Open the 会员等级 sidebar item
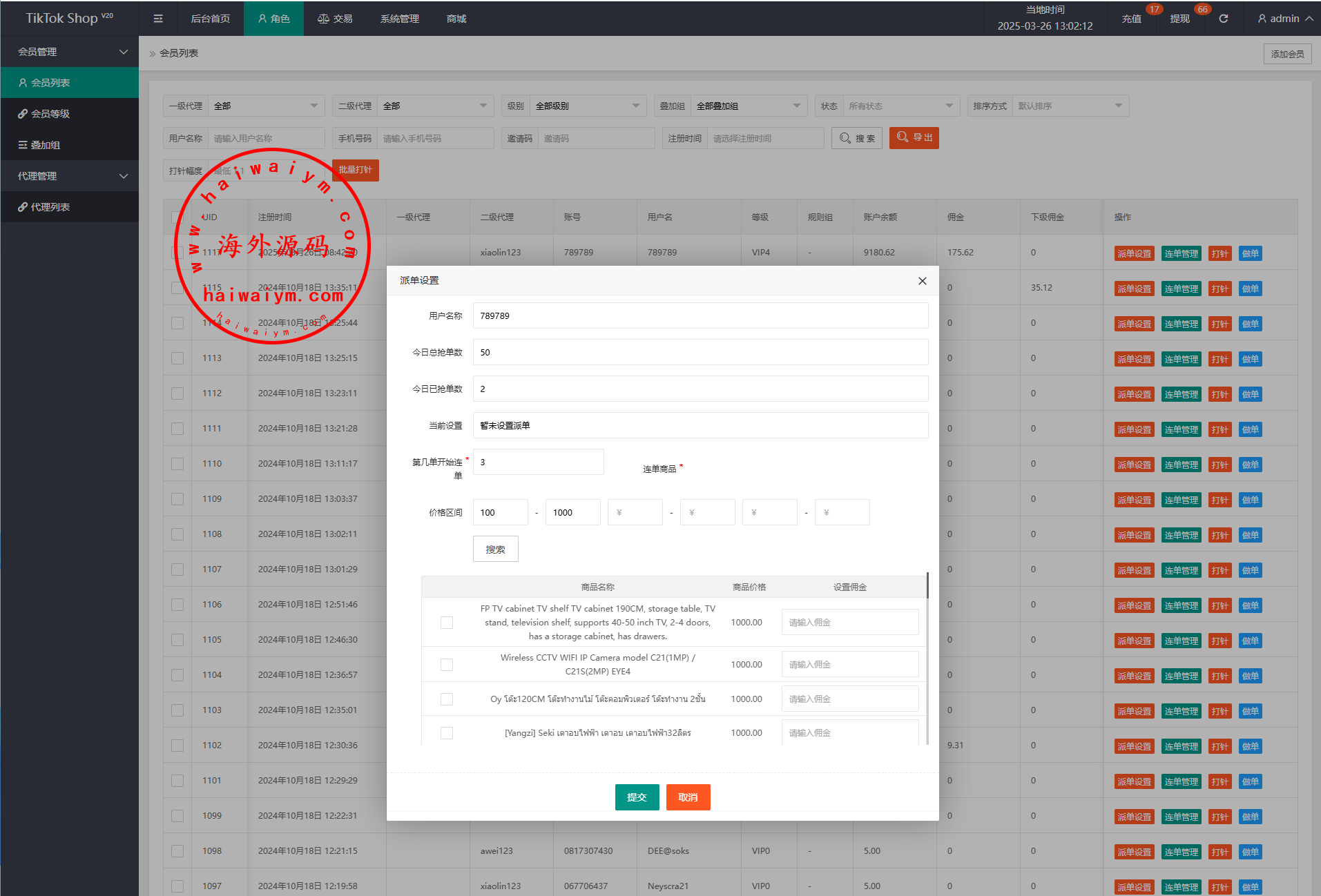The height and width of the screenshot is (896, 1321). (x=50, y=114)
